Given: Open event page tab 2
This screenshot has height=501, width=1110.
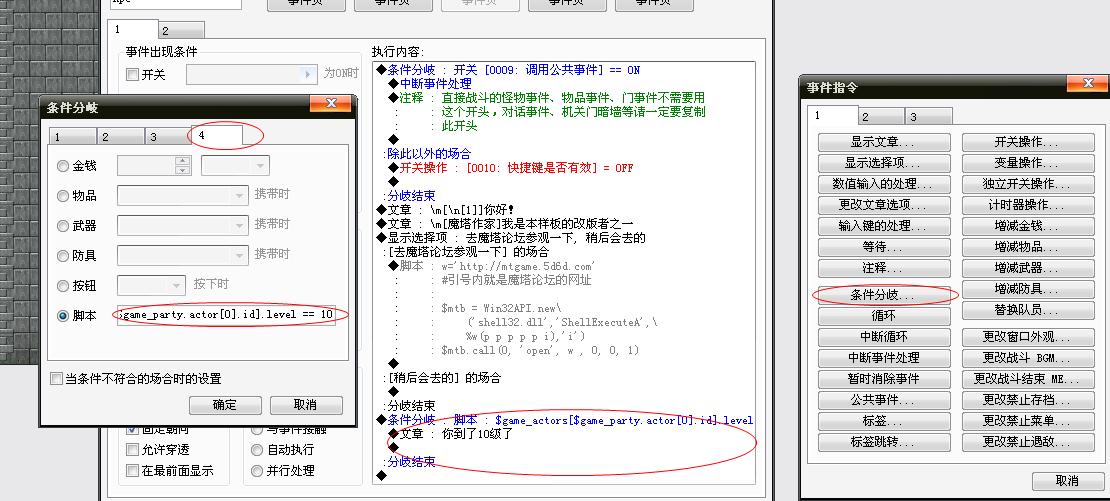Looking at the screenshot, I should (x=181, y=30).
